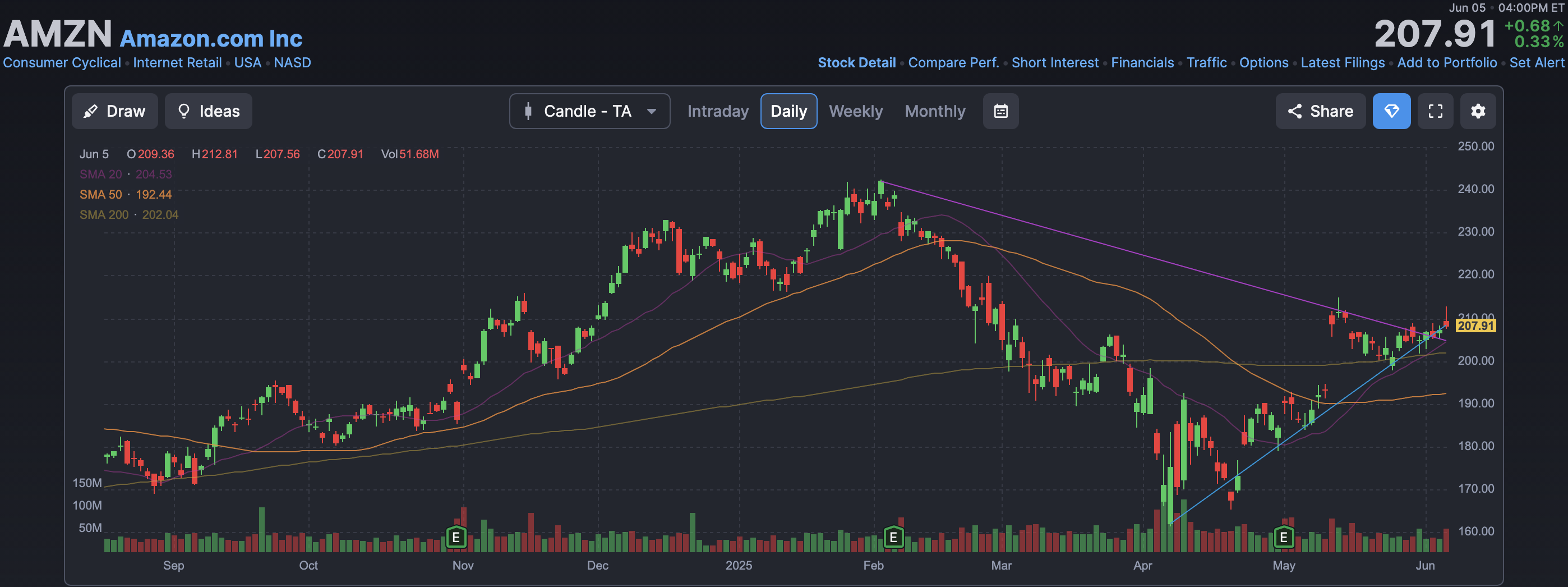Open the Amazon.com Inc company link
The width and height of the screenshot is (1568, 587).
click(211, 38)
